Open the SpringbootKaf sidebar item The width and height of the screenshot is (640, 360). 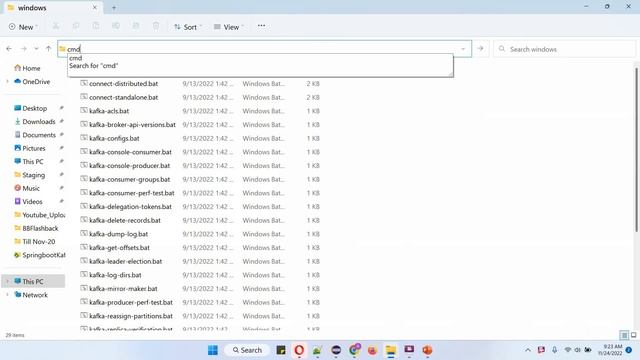point(39,255)
